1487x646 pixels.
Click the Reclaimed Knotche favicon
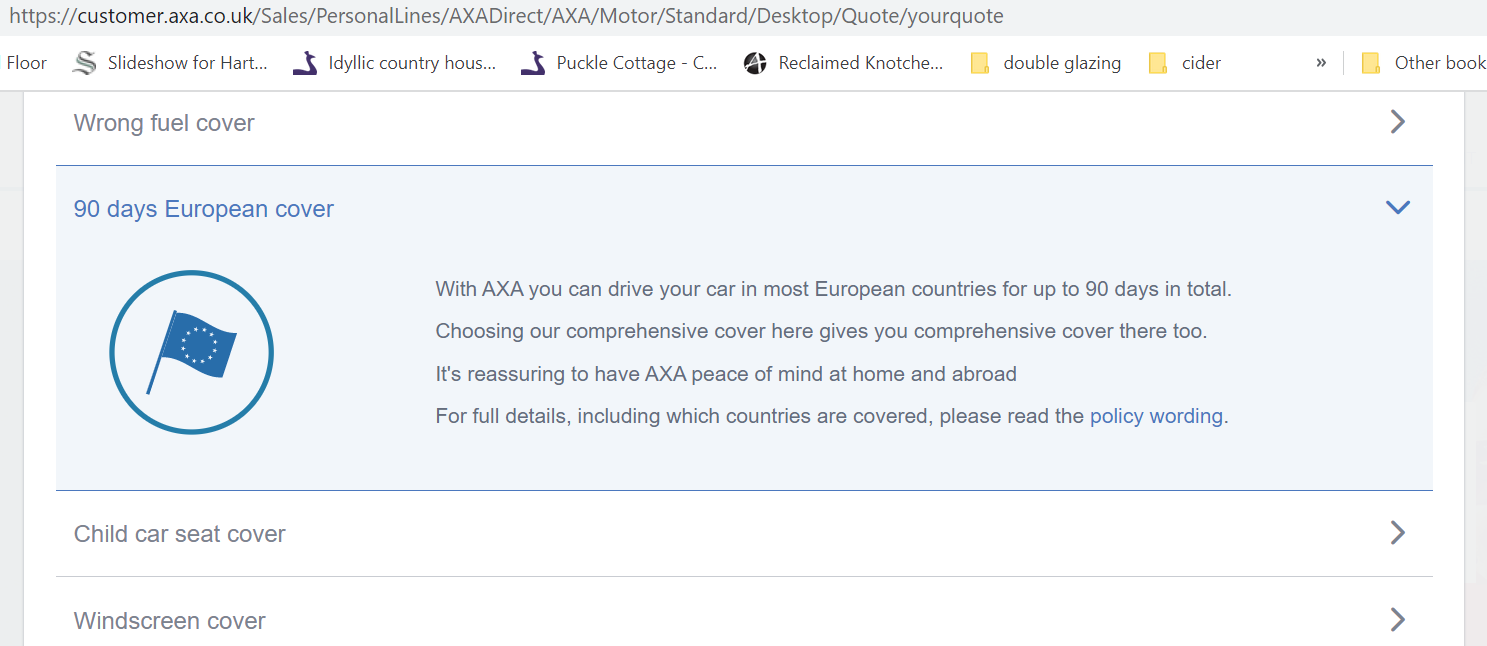tap(755, 63)
